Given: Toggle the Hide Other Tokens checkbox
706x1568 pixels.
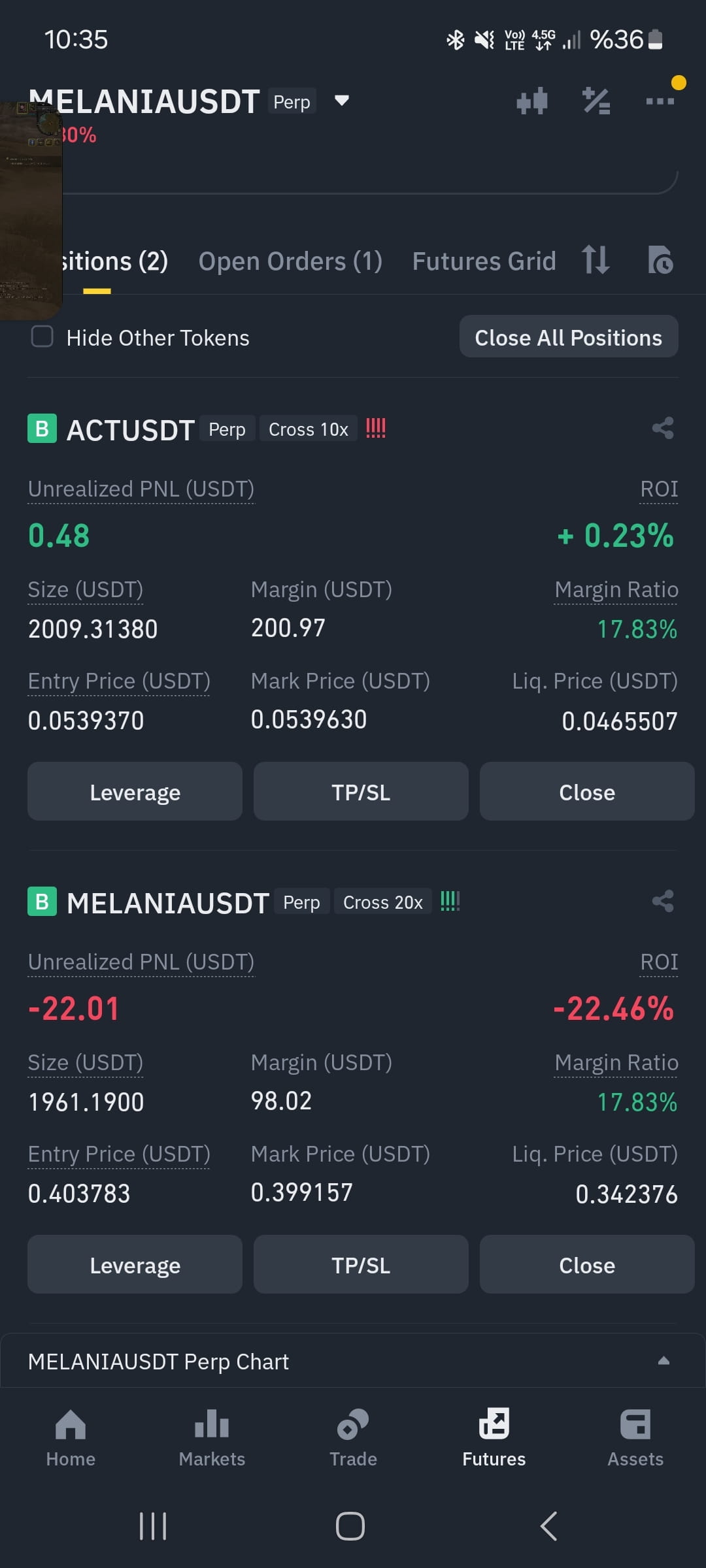Looking at the screenshot, I should [x=42, y=337].
